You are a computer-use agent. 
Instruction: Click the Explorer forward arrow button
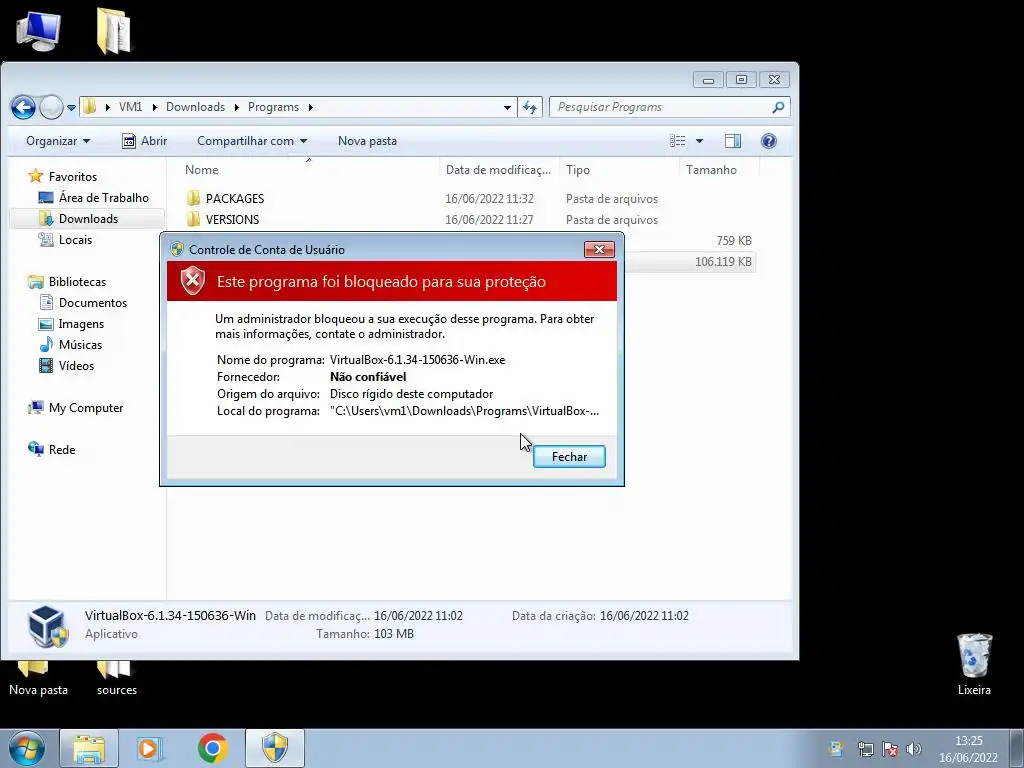click(51, 107)
